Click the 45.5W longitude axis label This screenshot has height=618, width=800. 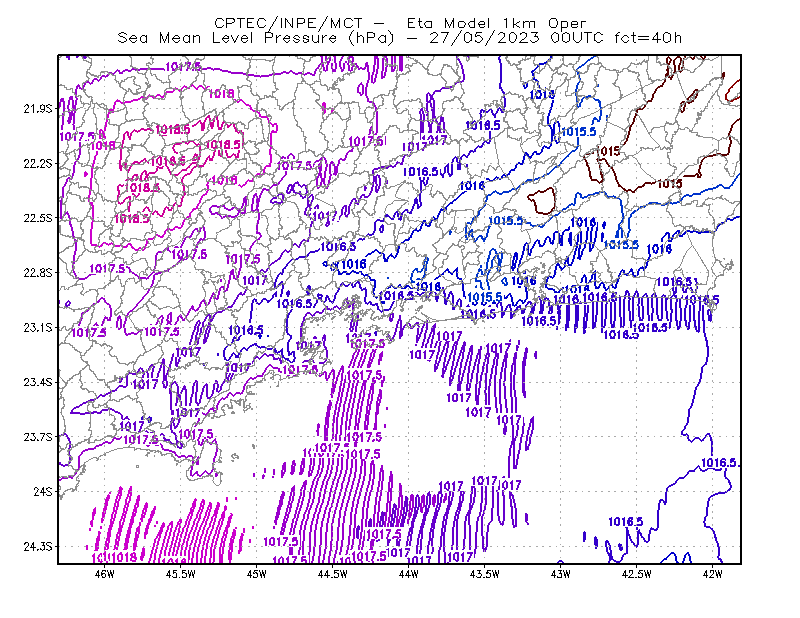point(181,574)
